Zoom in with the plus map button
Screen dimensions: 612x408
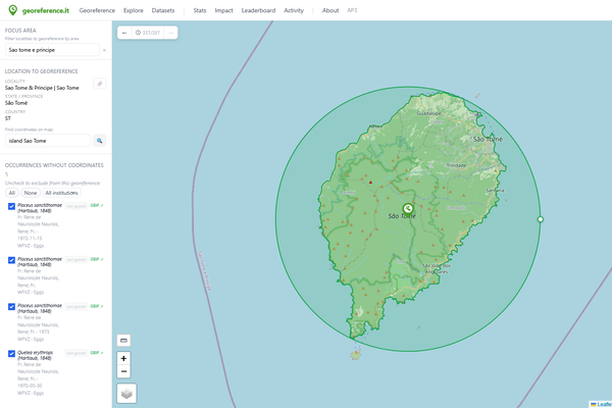[124, 358]
